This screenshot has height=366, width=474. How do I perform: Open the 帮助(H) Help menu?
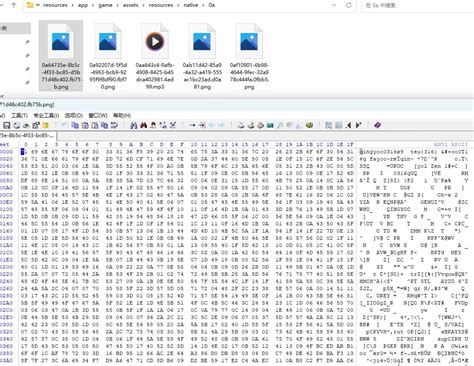click(122, 115)
